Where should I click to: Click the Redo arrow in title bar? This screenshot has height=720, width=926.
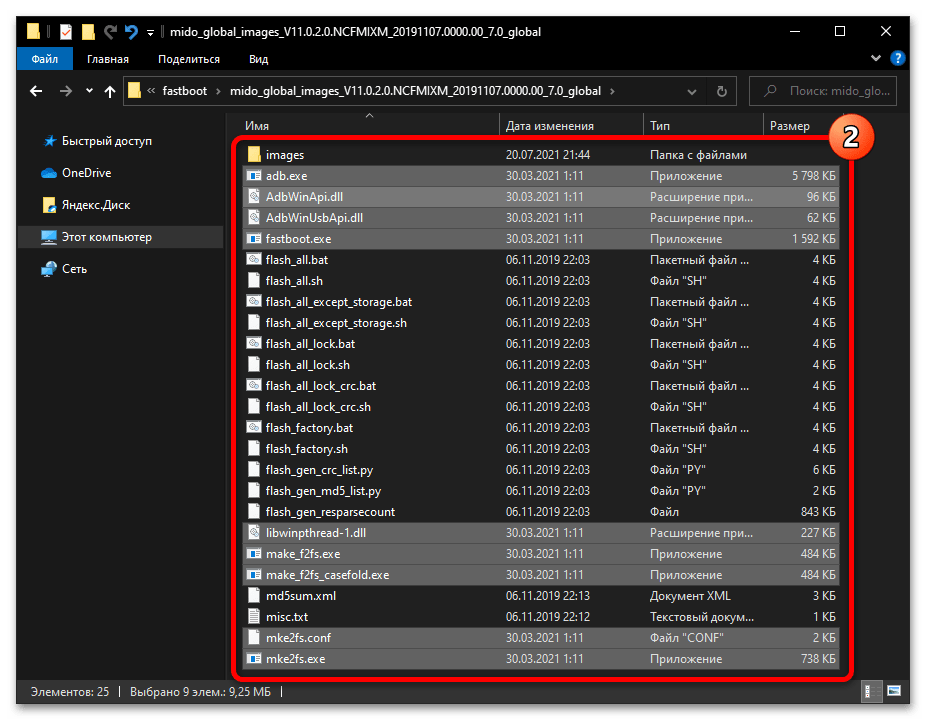[x=110, y=31]
